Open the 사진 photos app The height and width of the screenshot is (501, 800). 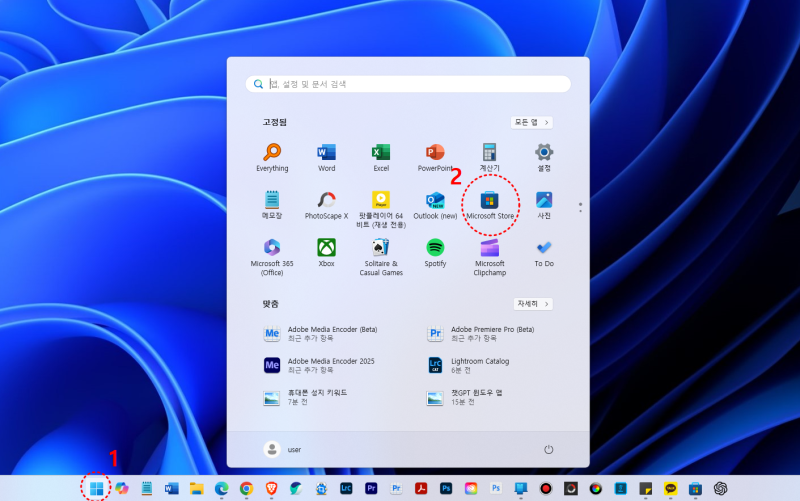544,205
